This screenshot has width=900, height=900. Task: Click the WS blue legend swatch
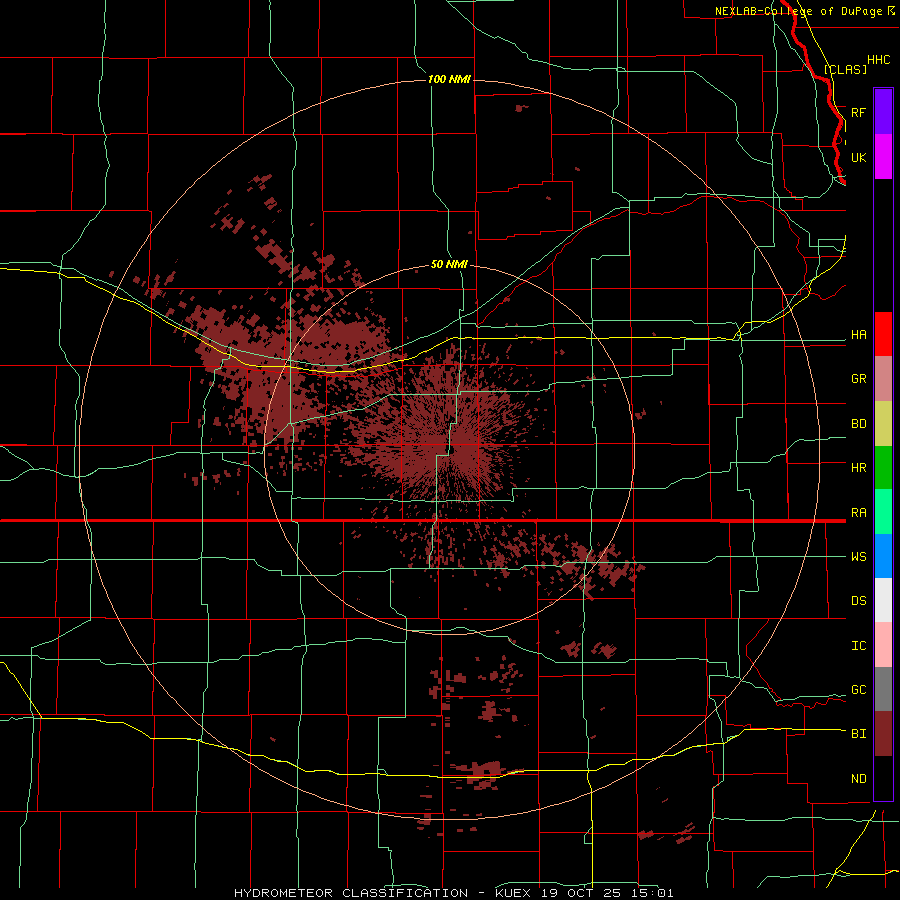883,556
